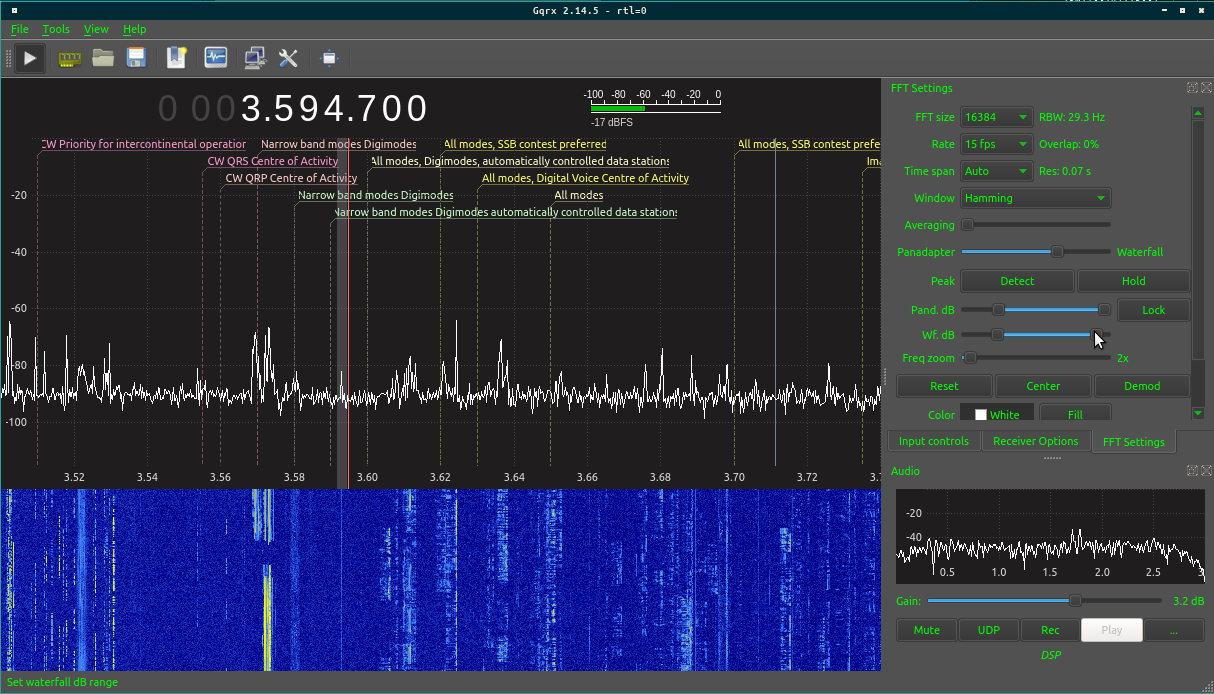Click the 'CW QRP Centre of Activity' label
Image resolution: width=1214 pixels, height=694 pixels.
(291, 178)
